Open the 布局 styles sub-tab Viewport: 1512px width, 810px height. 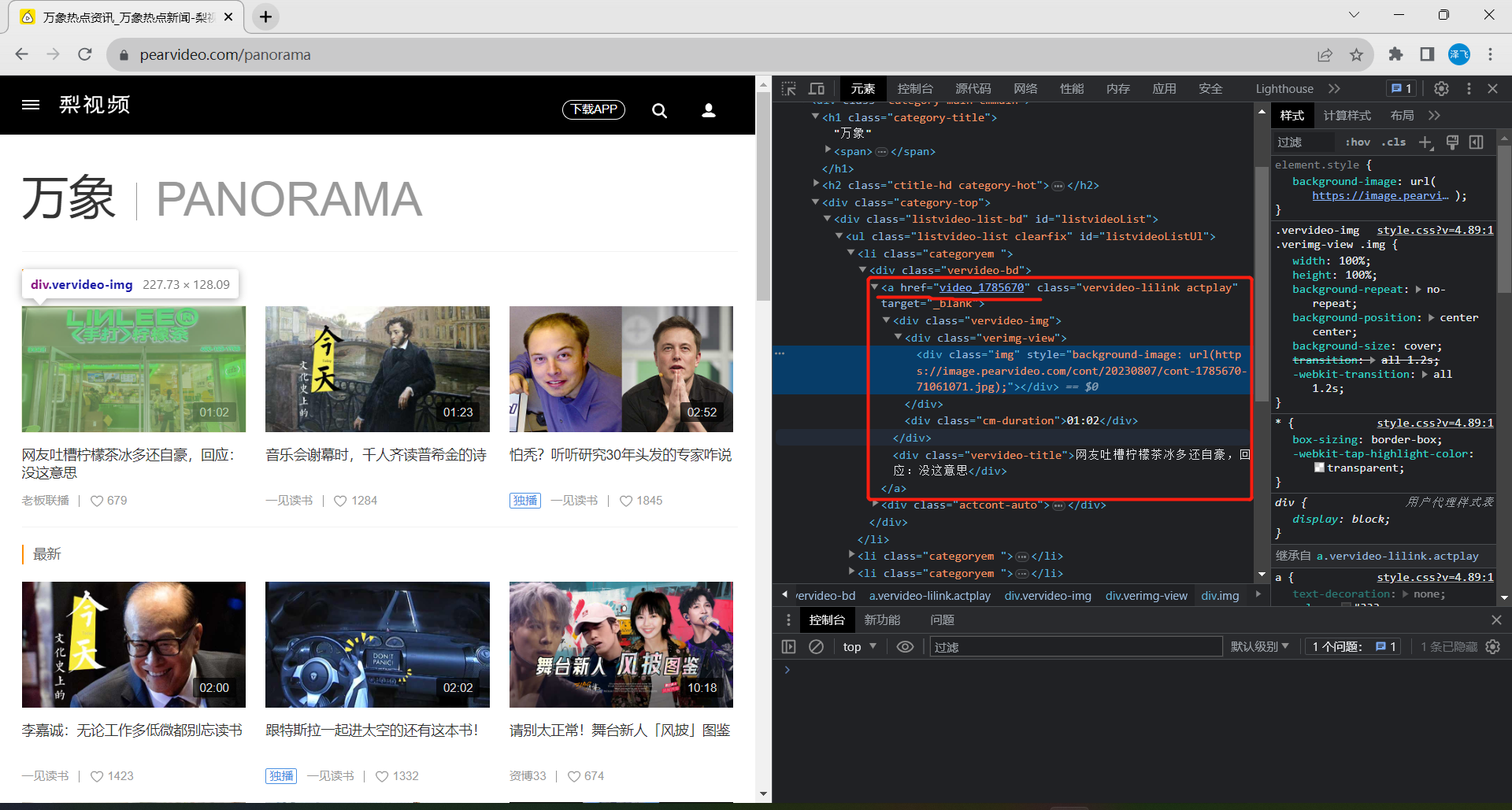(1402, 116)
